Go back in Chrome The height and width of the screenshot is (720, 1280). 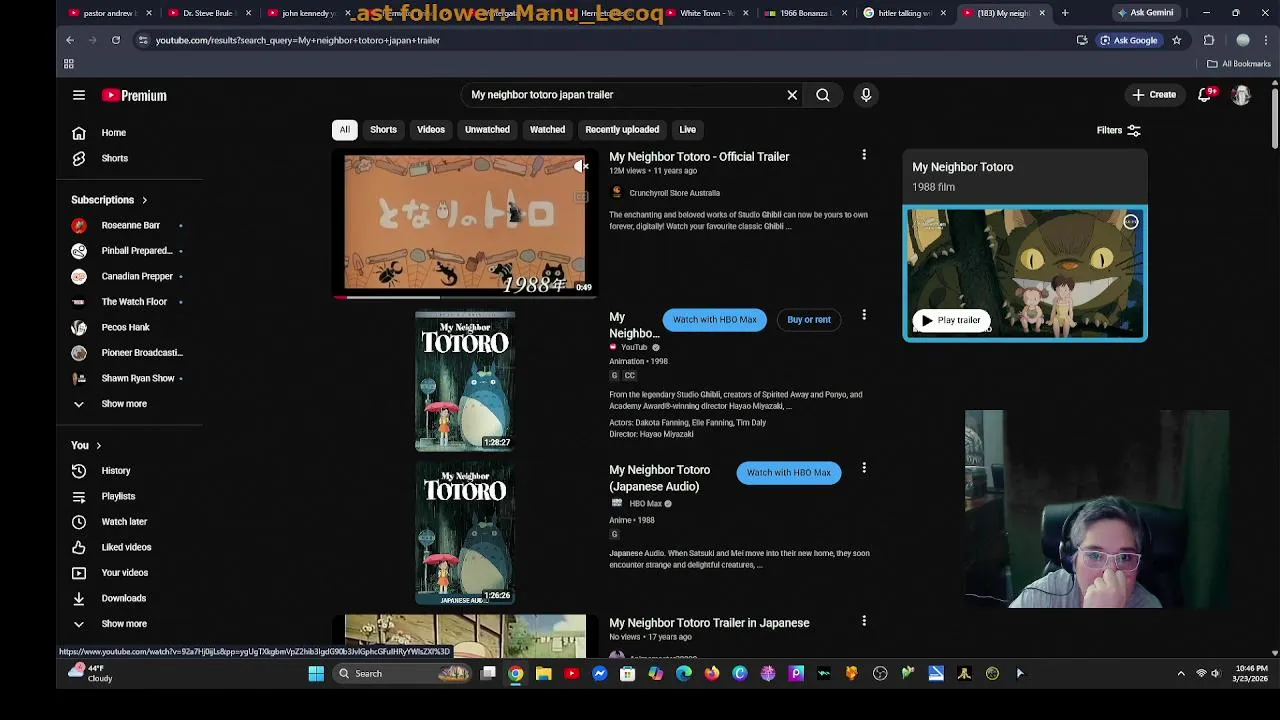point(70,40)
